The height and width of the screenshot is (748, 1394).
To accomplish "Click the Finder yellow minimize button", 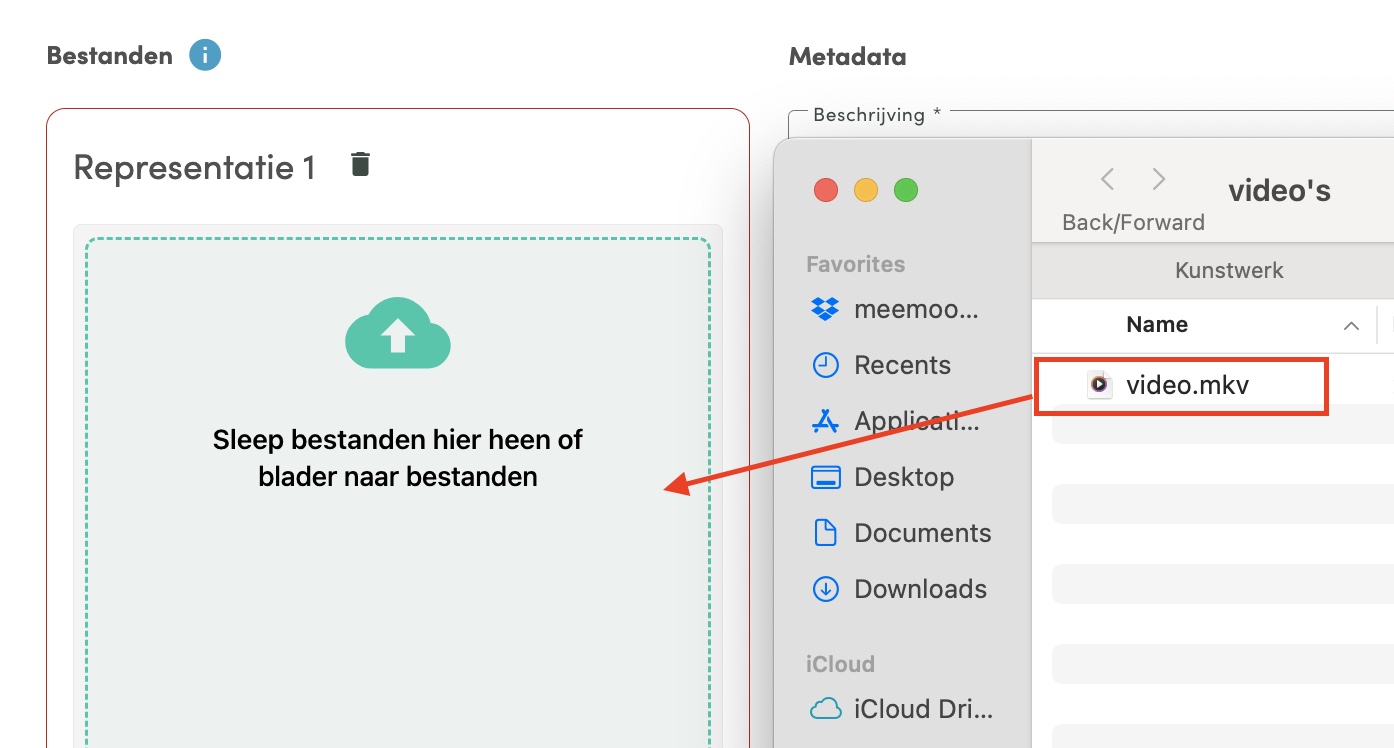I will coord(866,190).
